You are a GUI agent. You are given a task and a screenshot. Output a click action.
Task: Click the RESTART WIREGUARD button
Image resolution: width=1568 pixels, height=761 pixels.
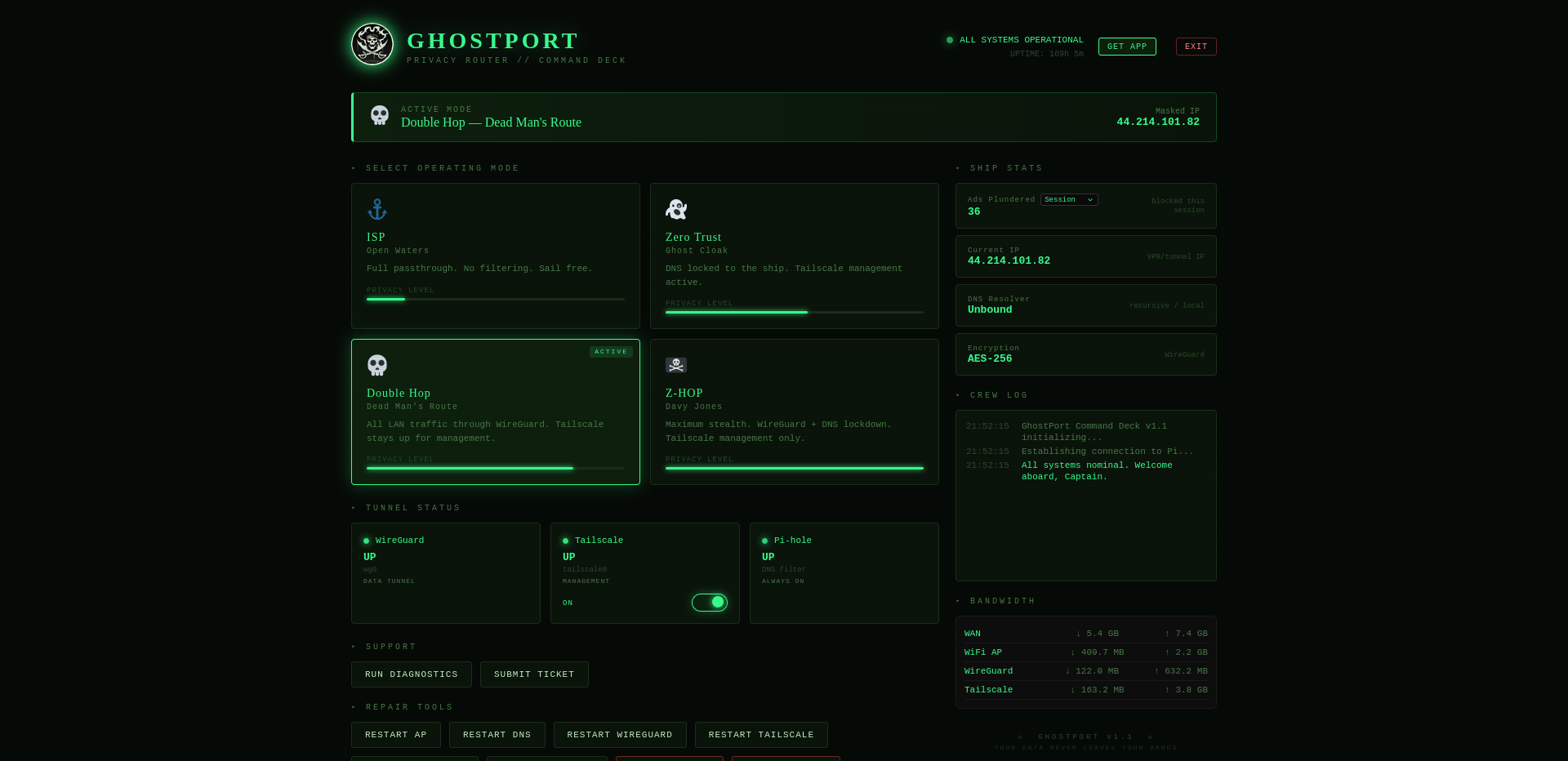pyautogui.click(x=620, y=735)
